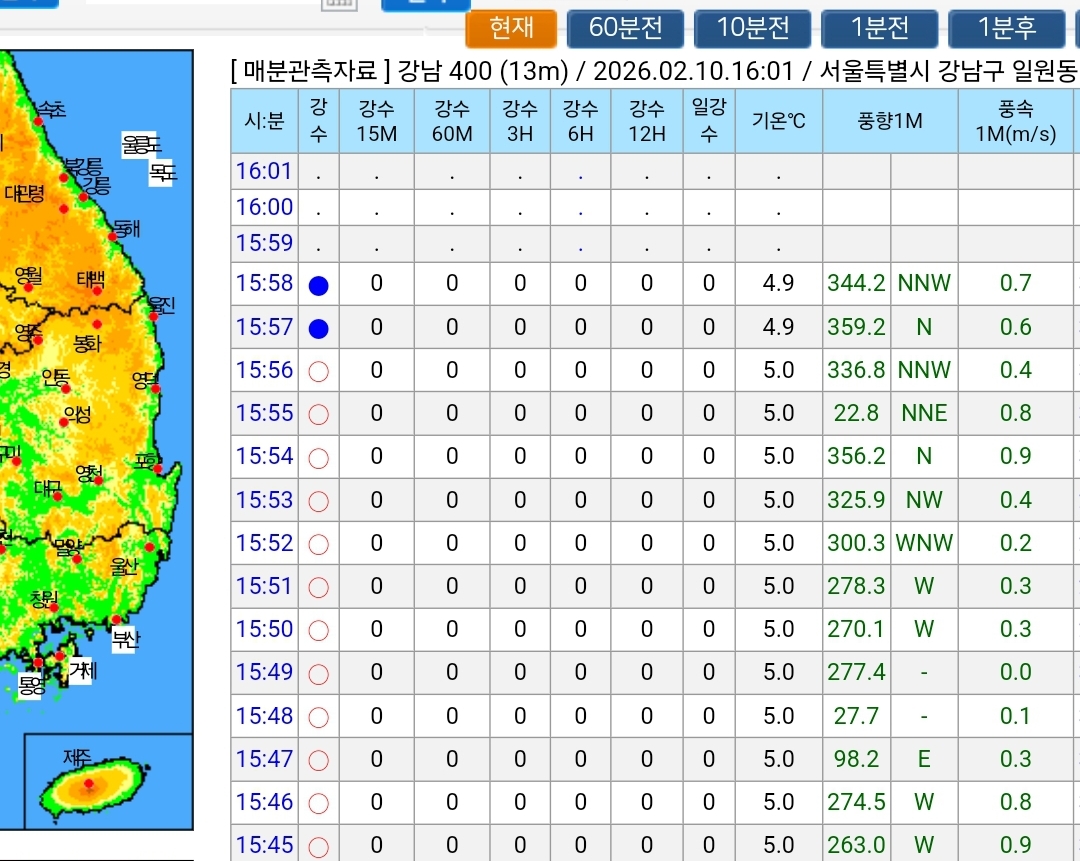Image resolution: width=1080 pixels, height=861 pixels.
Task: Open the 15:57 time link
Action: (x=264, y=327)
